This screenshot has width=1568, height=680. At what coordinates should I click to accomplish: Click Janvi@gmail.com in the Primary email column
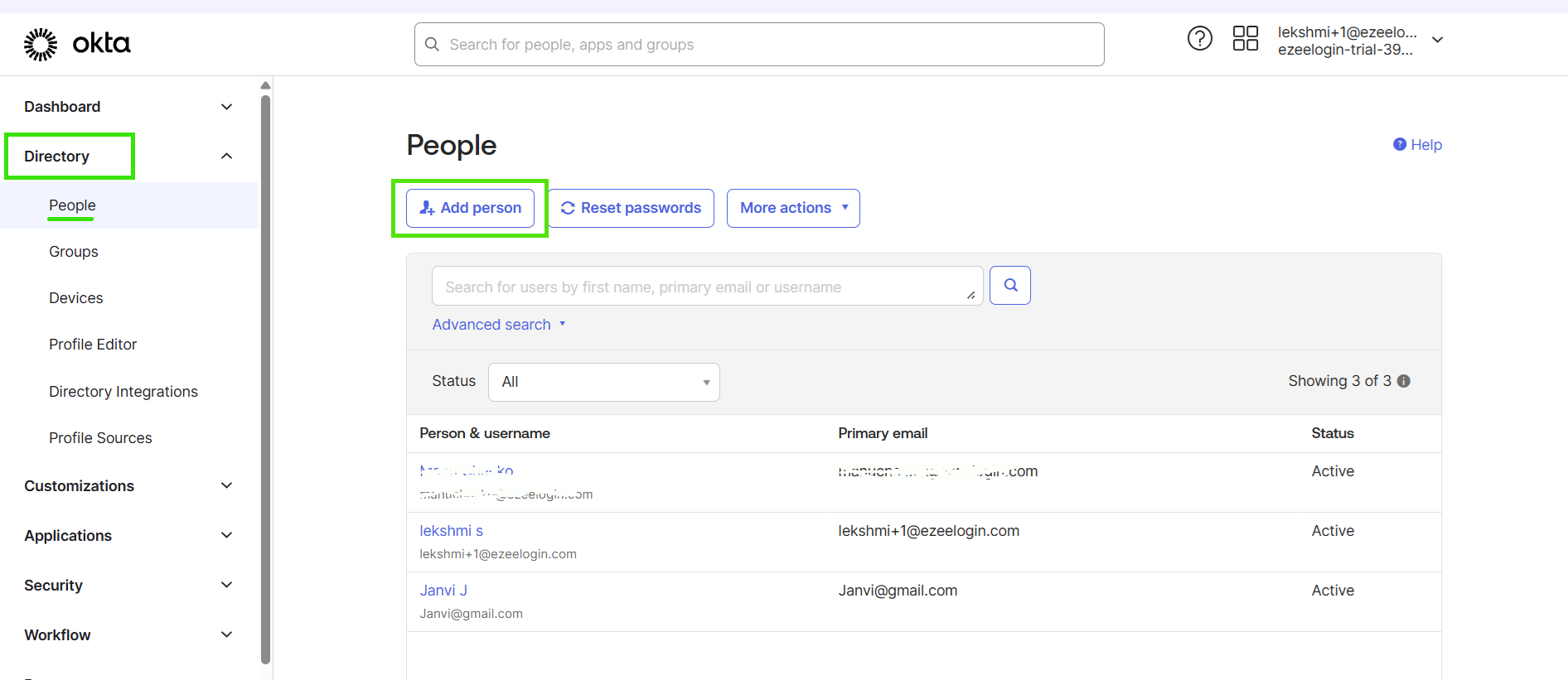(898, 591)
